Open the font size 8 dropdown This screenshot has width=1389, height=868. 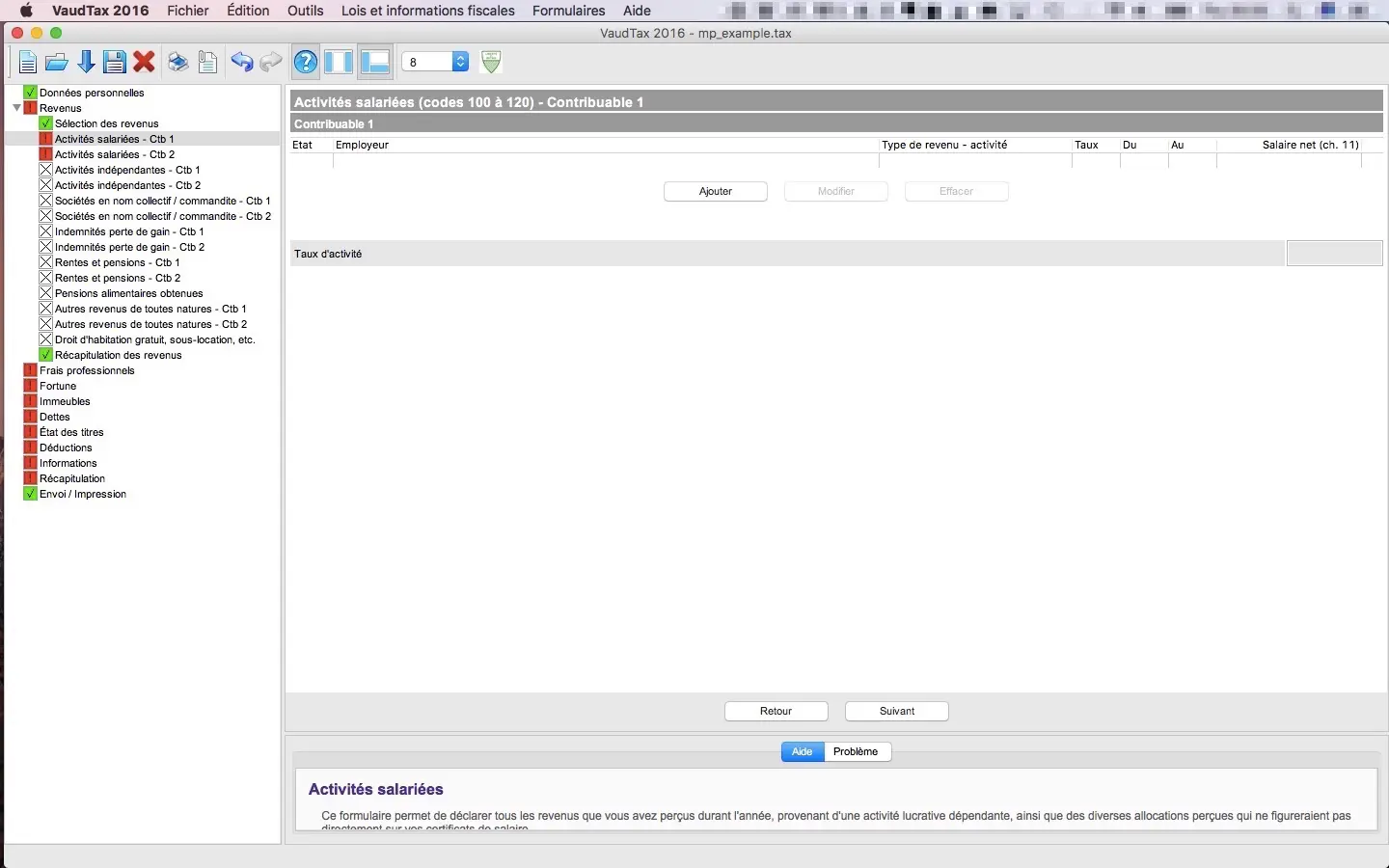click(435, 62)
